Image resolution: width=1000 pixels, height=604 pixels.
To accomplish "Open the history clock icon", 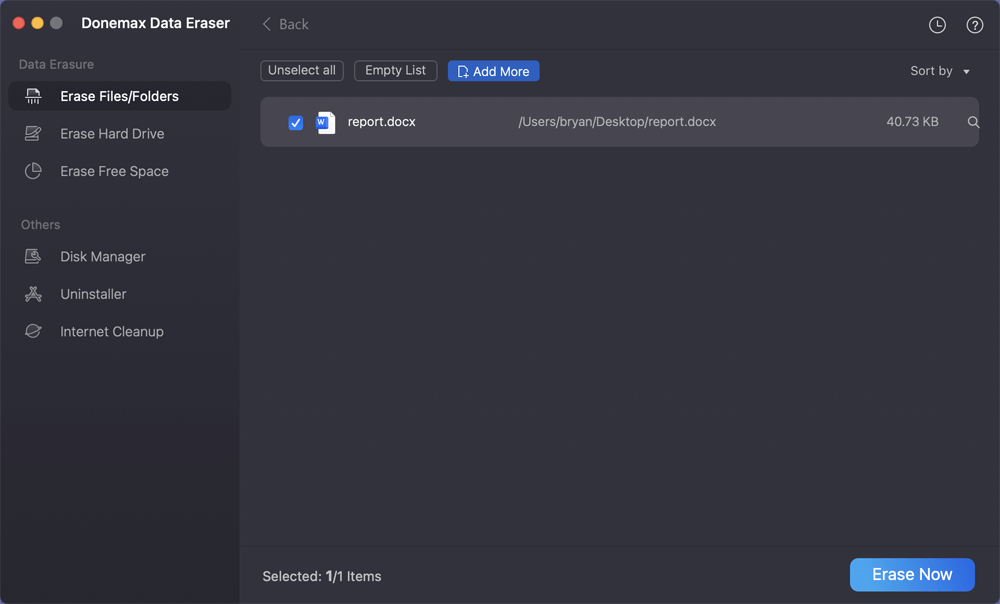I will click(937, 24).
